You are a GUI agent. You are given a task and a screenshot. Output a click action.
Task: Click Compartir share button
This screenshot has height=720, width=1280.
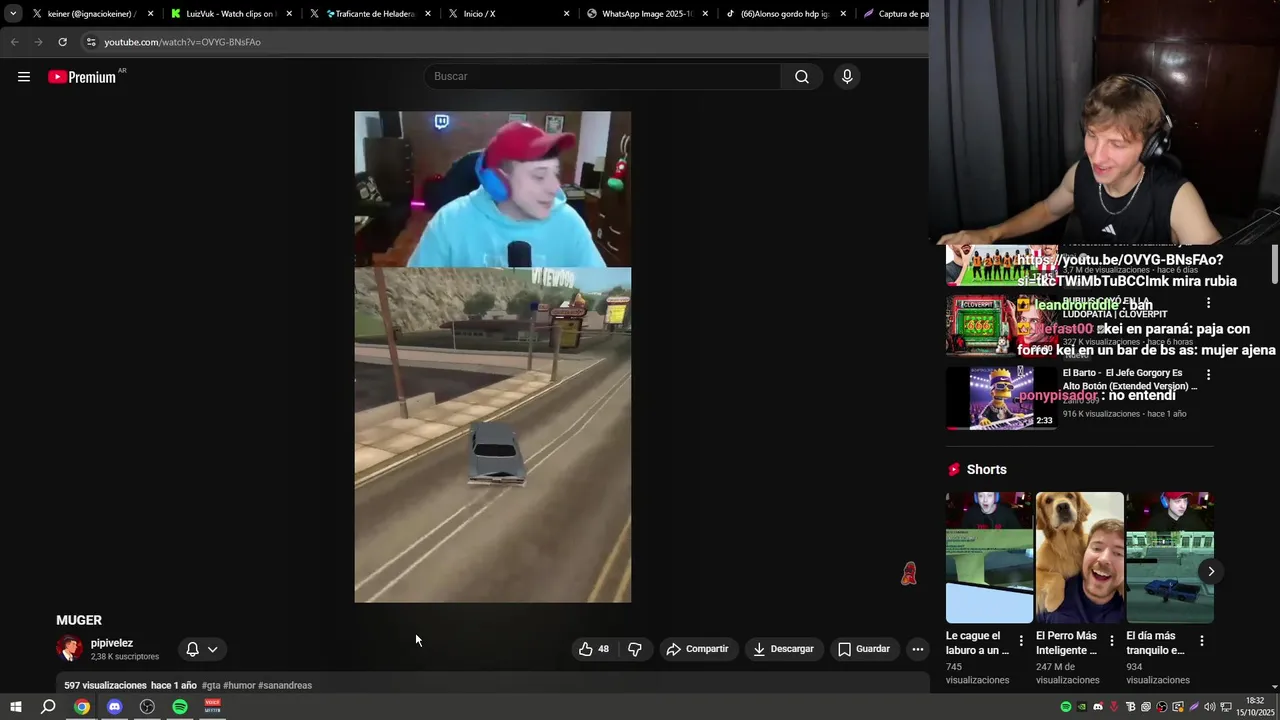698,649
